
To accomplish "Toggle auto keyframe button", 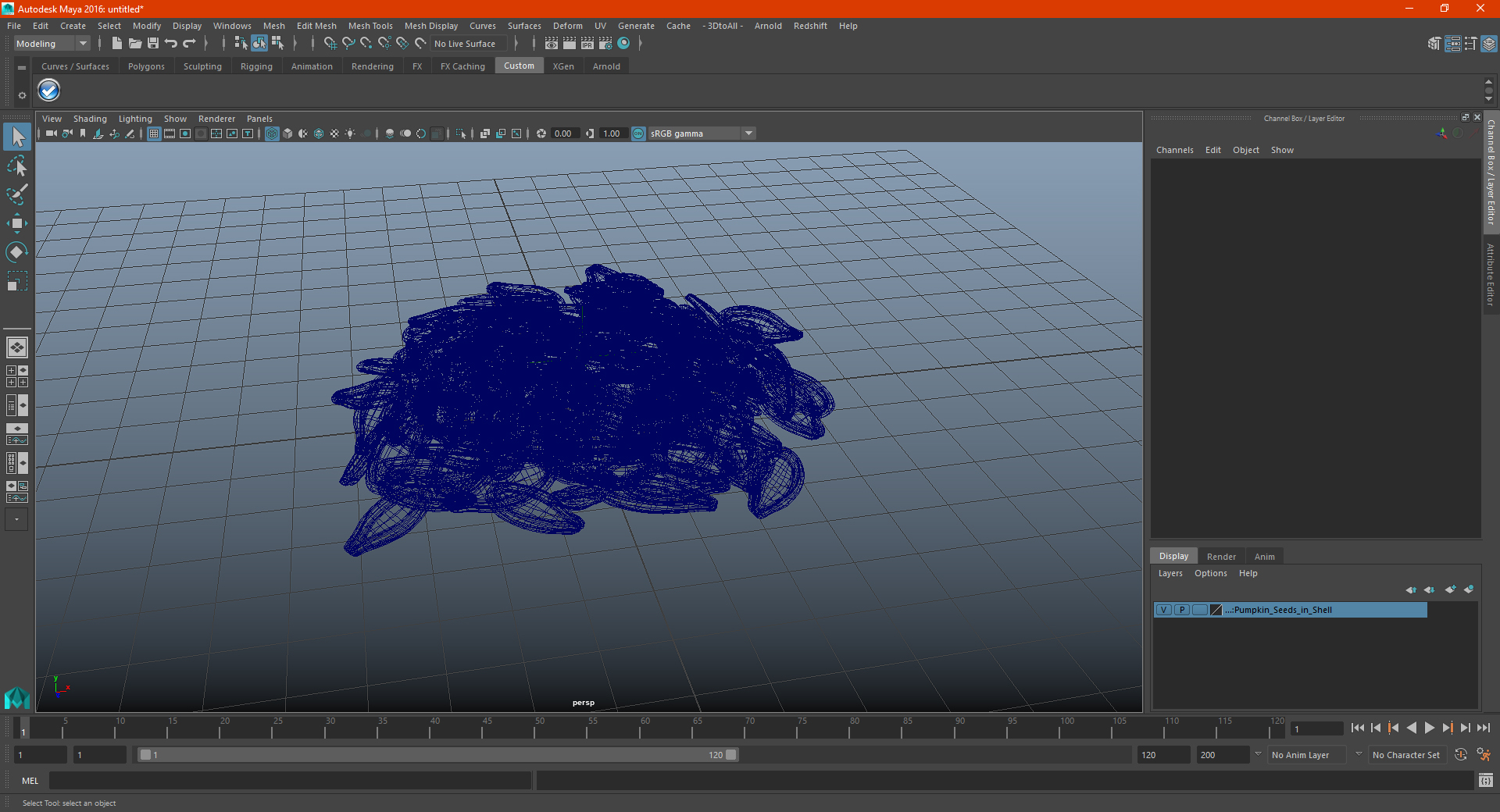I will pyautogui.click(x=1461, y=755).
